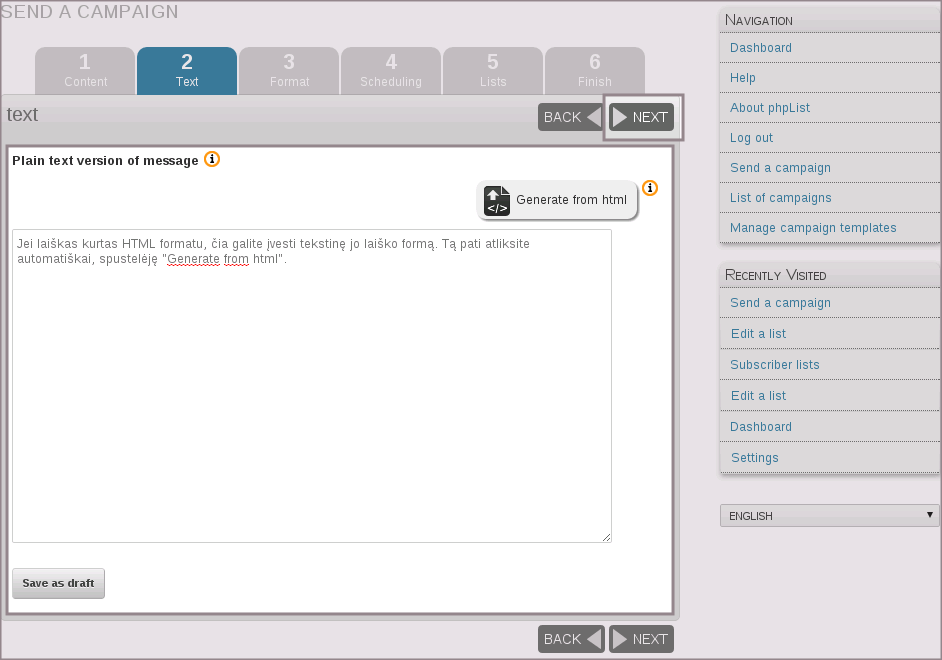Switch to step 1 Content tab
This screenshot has width=942, height=660.
[85, 71]
